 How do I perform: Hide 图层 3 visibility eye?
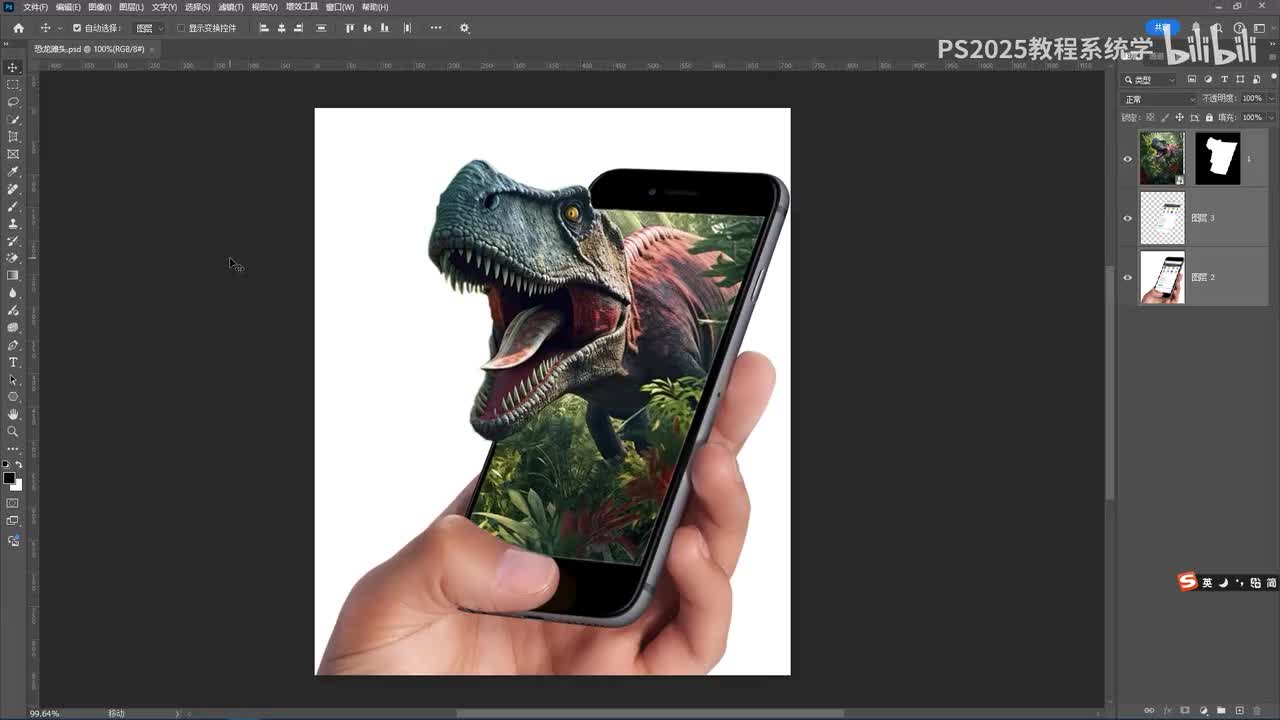(1128, 218)
